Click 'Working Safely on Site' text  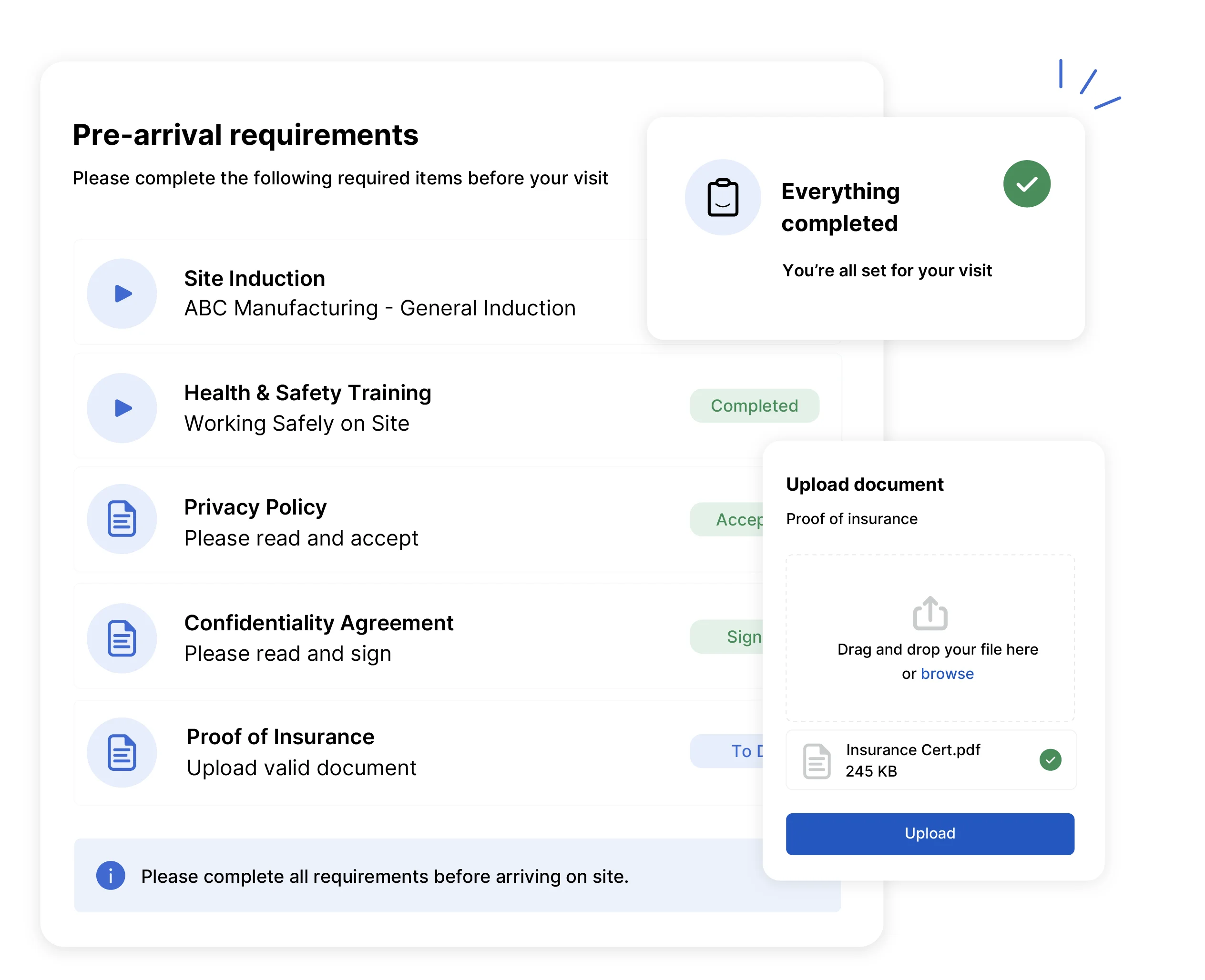pos(296,424)
